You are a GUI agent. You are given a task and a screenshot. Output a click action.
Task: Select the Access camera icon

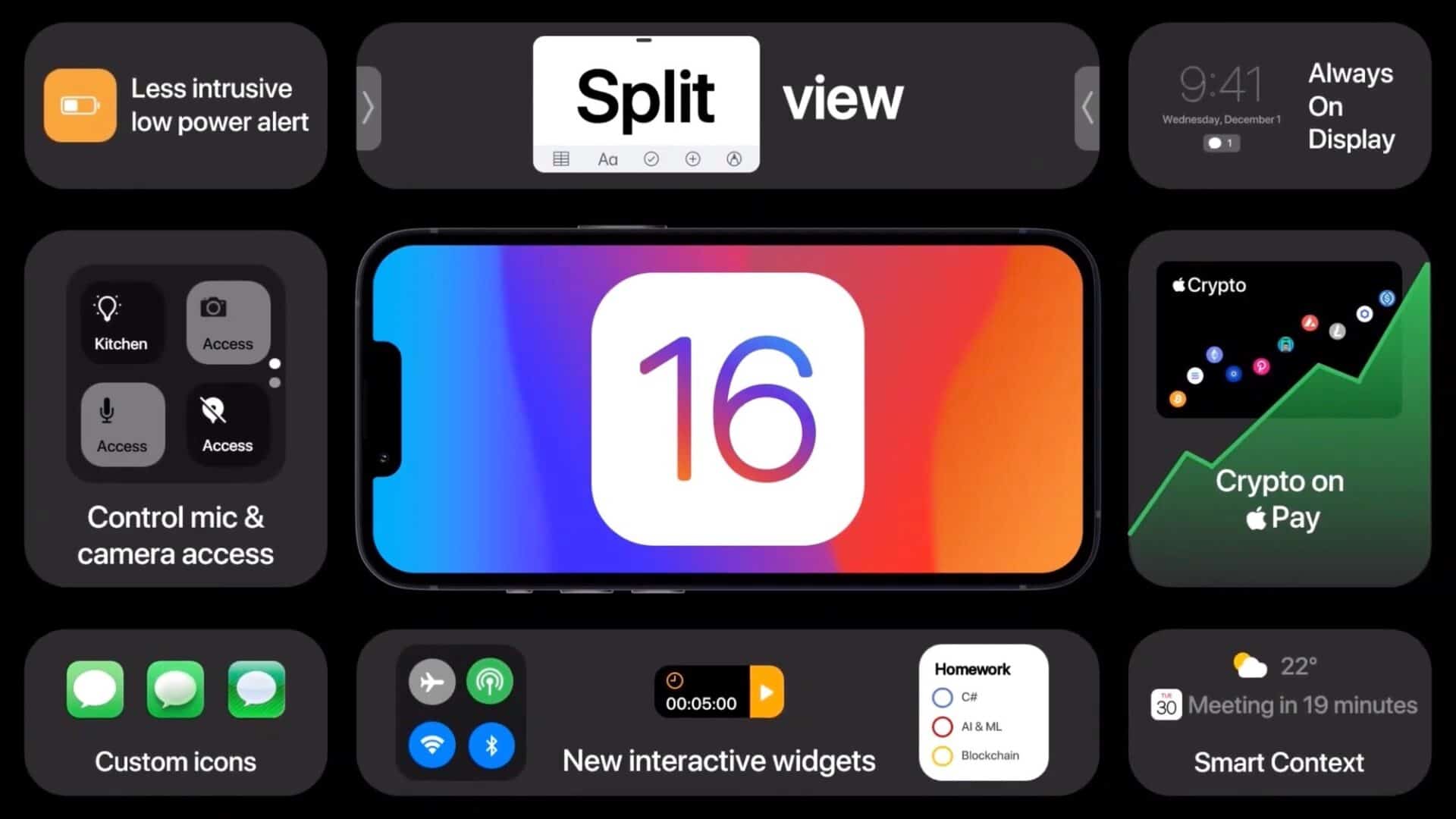(223, 320)
